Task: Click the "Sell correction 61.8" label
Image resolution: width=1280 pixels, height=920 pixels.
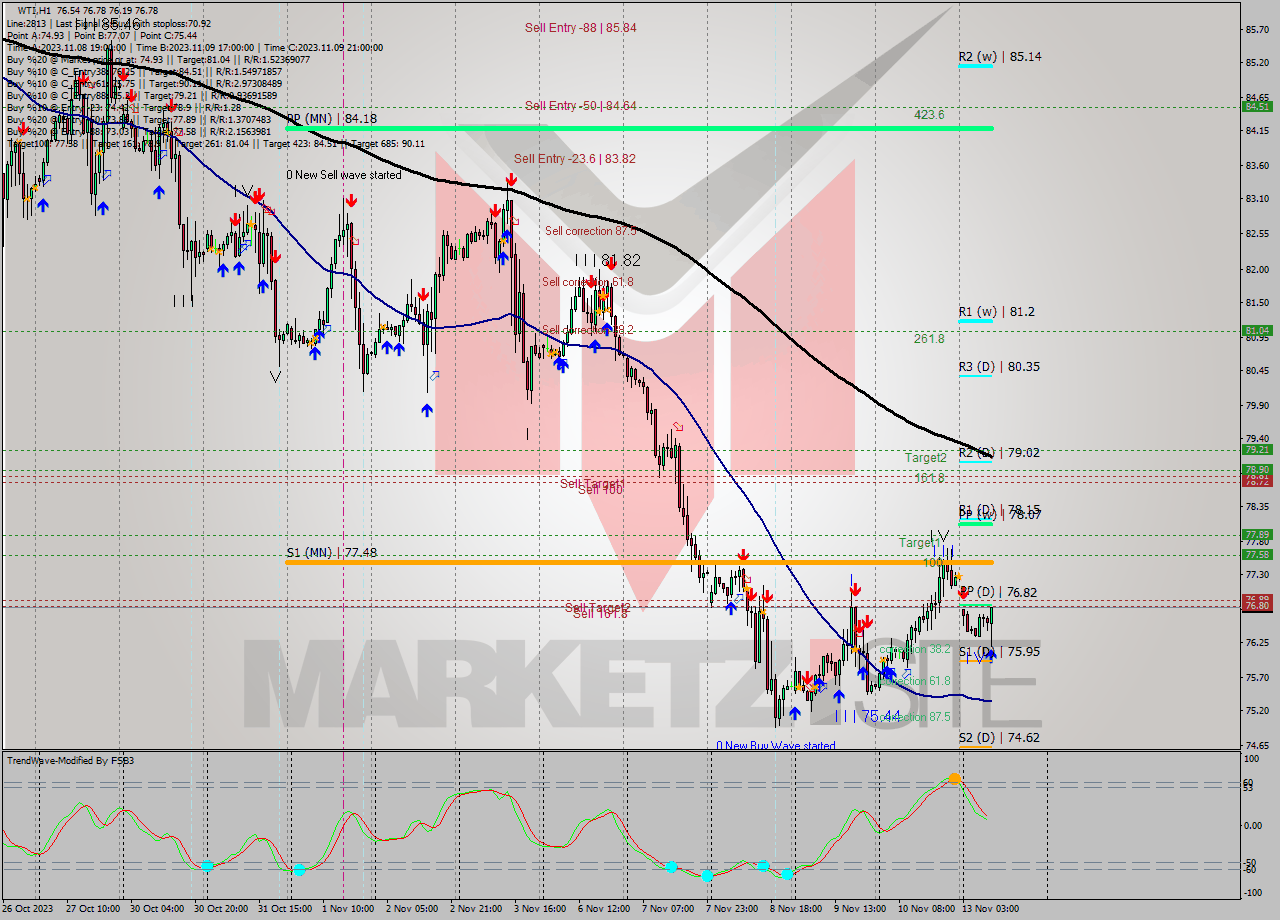Action: (x=588, y=282)
